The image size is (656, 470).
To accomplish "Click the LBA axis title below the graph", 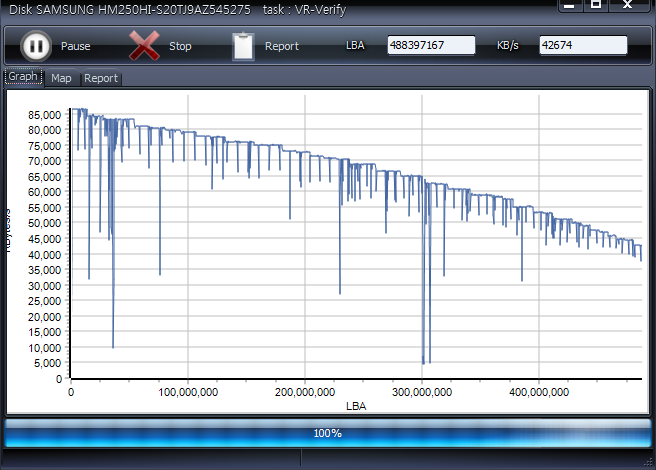I will [356, 406].
